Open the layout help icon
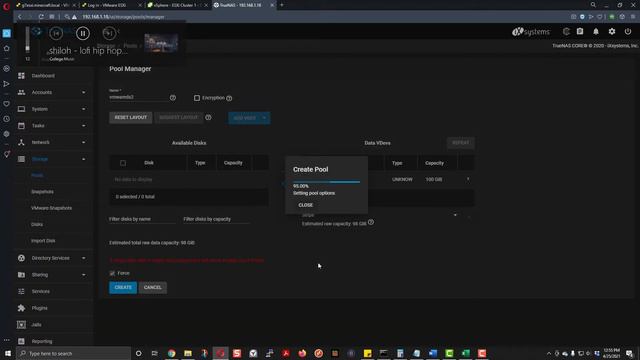Viewport: 640px width, 360px height. [208, 118]
